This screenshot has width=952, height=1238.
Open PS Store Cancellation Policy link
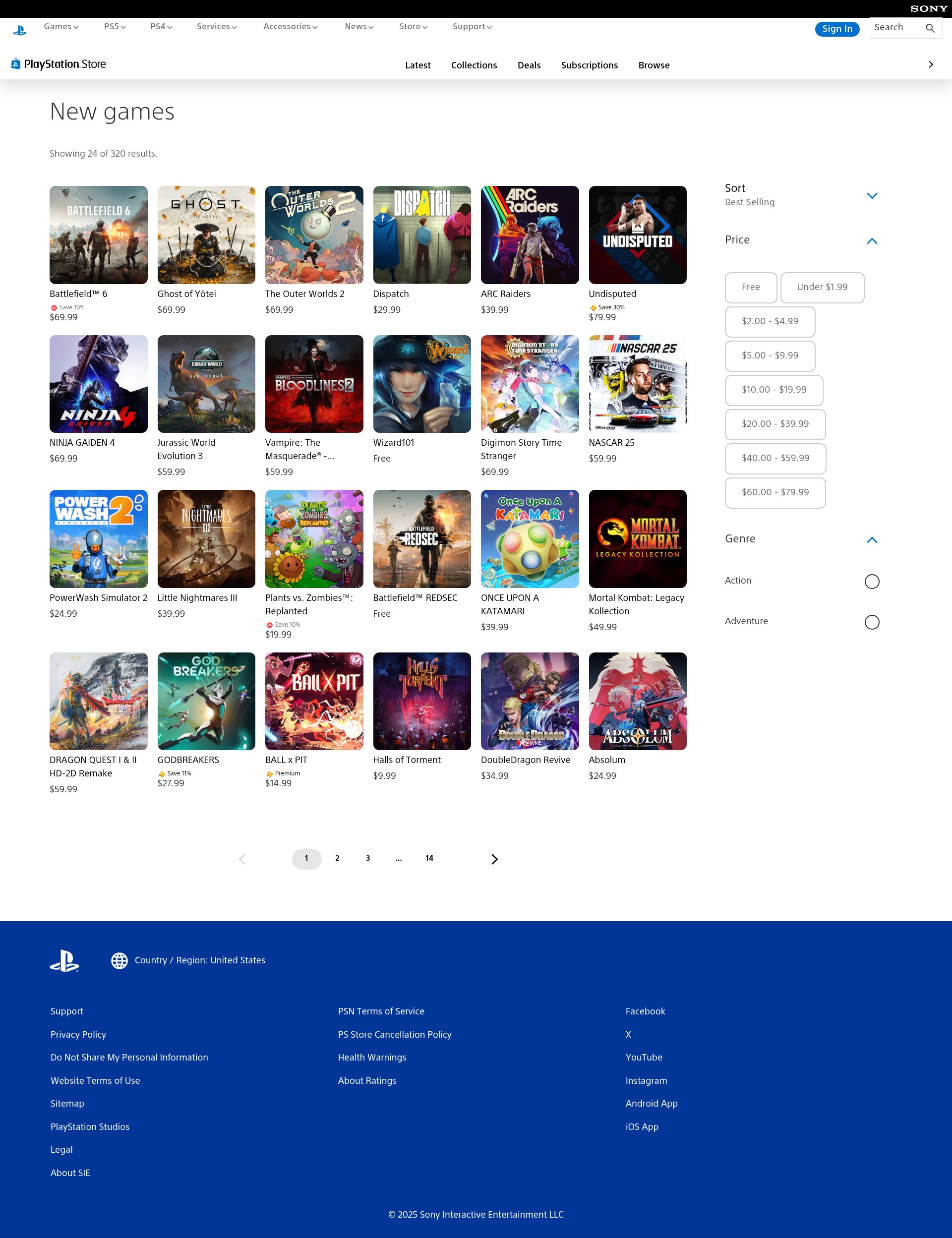tap(394, 1035)
